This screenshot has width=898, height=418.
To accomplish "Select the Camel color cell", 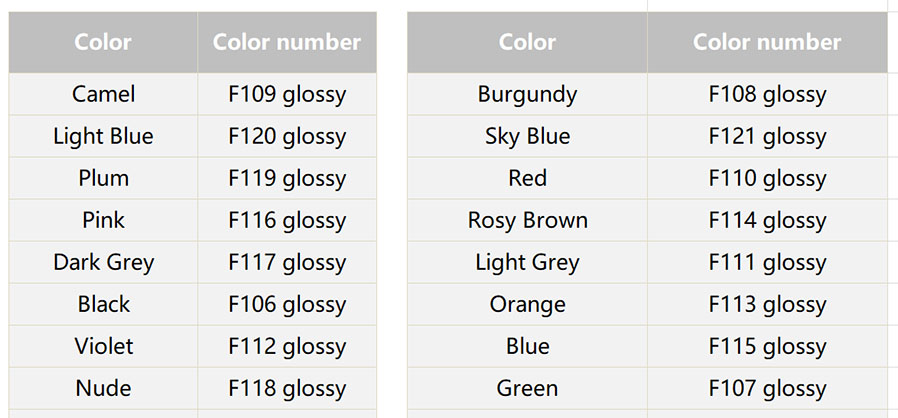I will coord(103,94).
